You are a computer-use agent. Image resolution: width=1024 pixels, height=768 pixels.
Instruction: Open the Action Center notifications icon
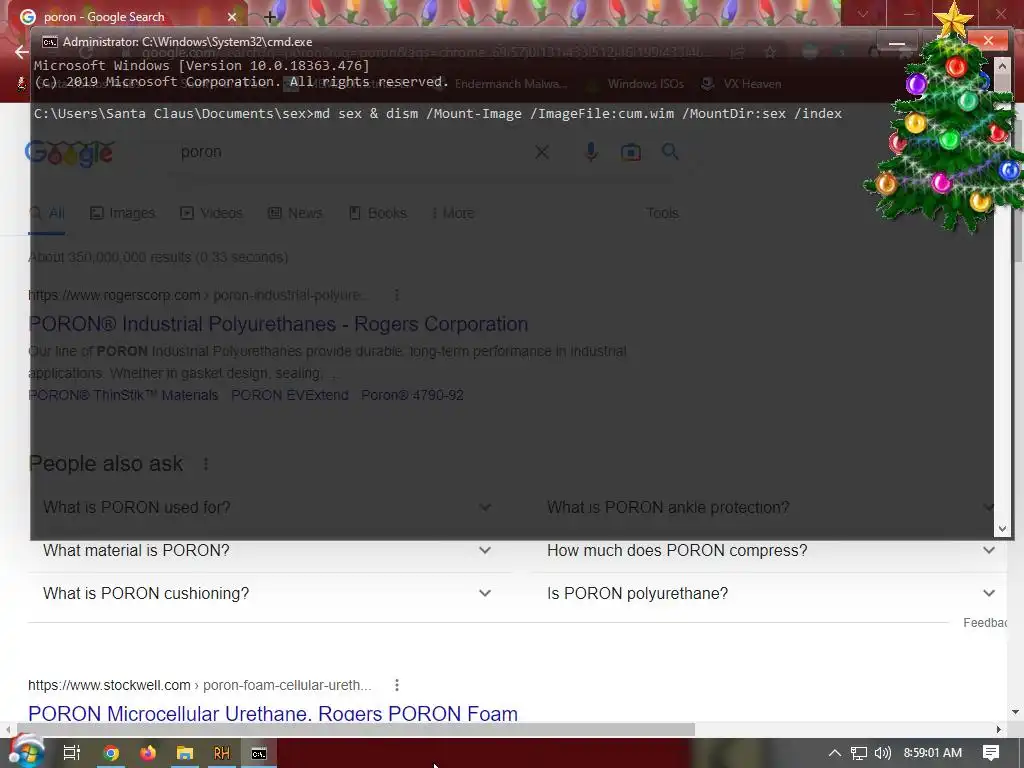tap(991, 753)
